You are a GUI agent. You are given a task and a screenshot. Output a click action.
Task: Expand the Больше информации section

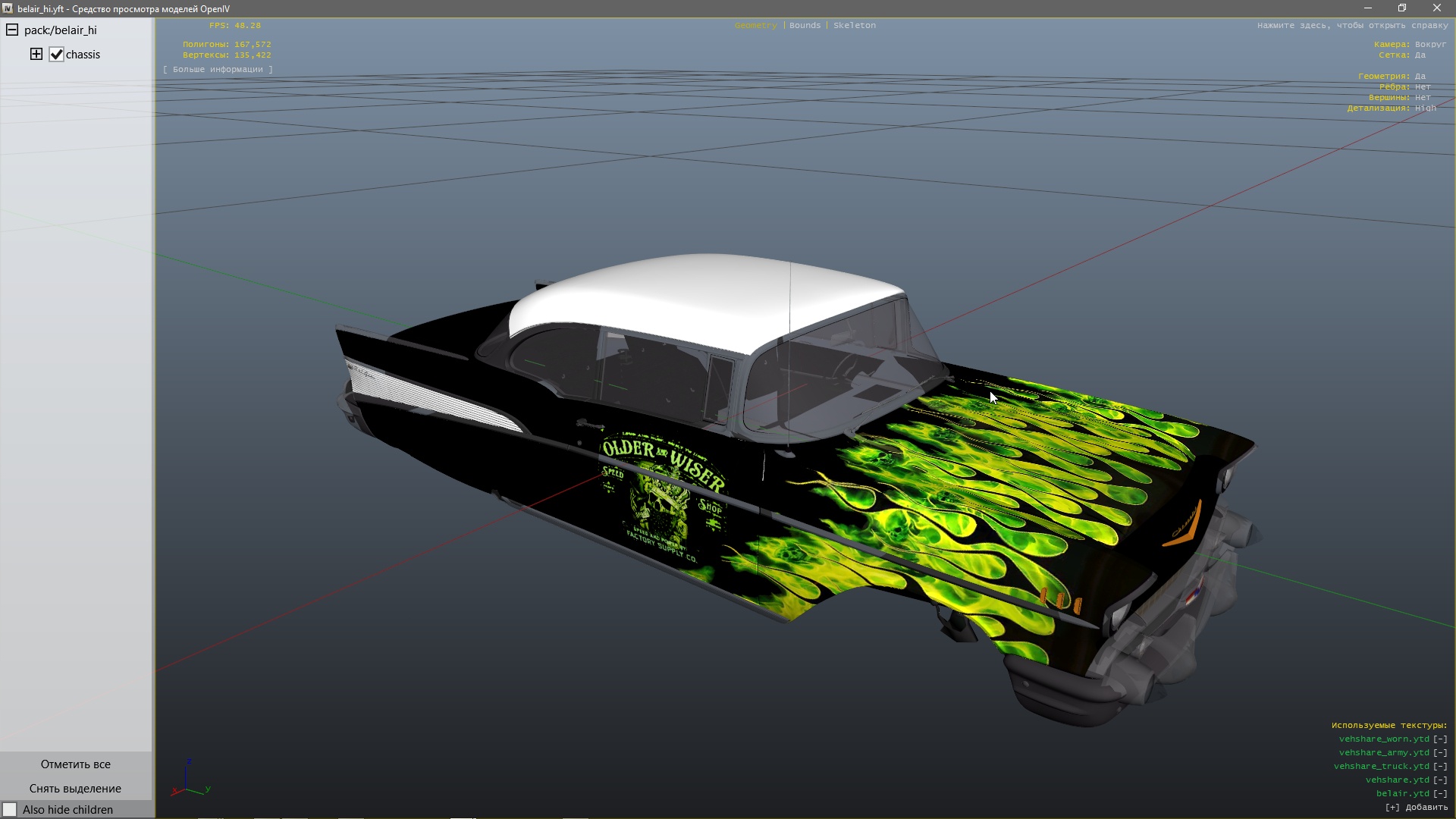pos(218,69)
